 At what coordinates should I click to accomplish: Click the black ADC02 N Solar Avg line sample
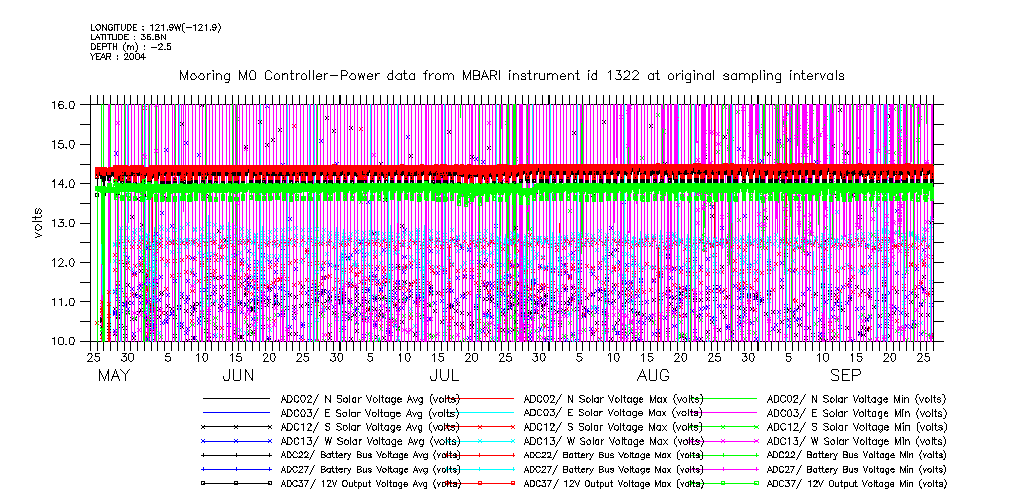(236, 398)
